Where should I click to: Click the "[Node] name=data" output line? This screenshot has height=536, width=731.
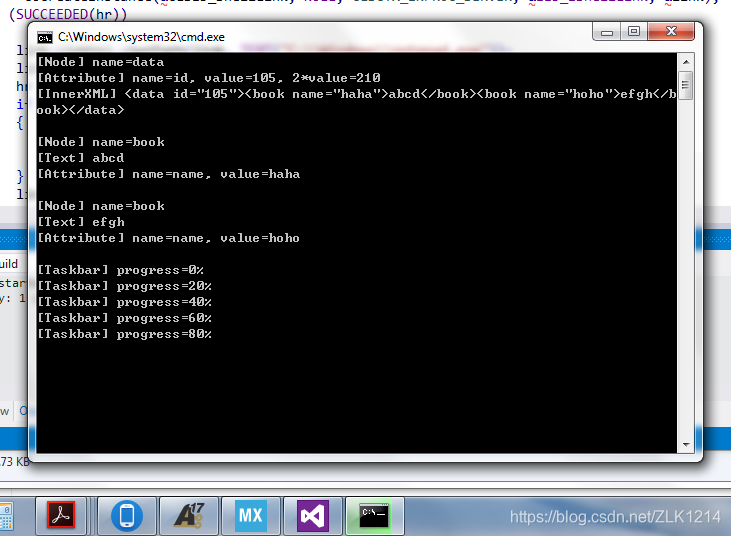(x=101, y=62)
